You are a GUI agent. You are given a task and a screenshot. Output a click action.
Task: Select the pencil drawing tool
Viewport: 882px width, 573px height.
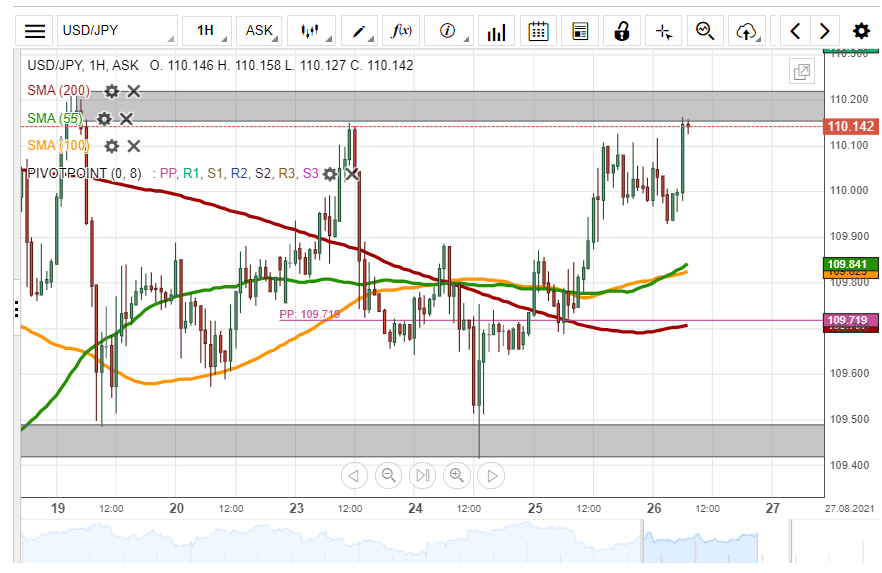361,31
